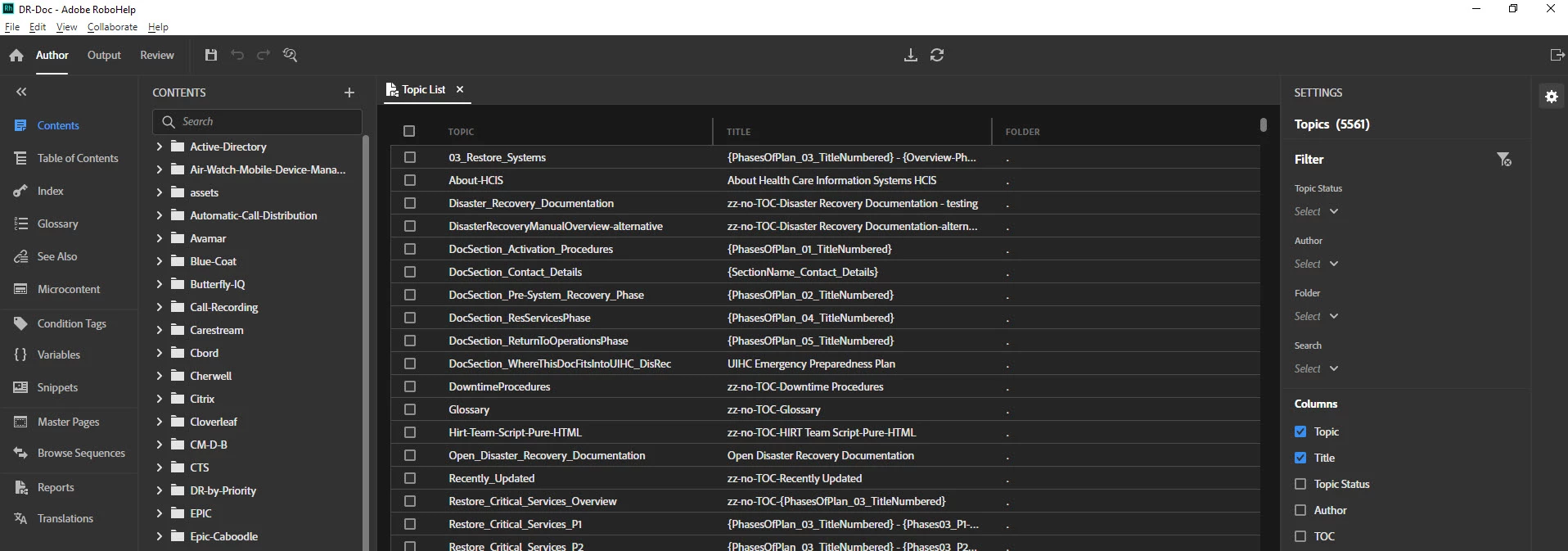
Task: Enable the Topic Status column checkbox
Action: click(1300, 484)
